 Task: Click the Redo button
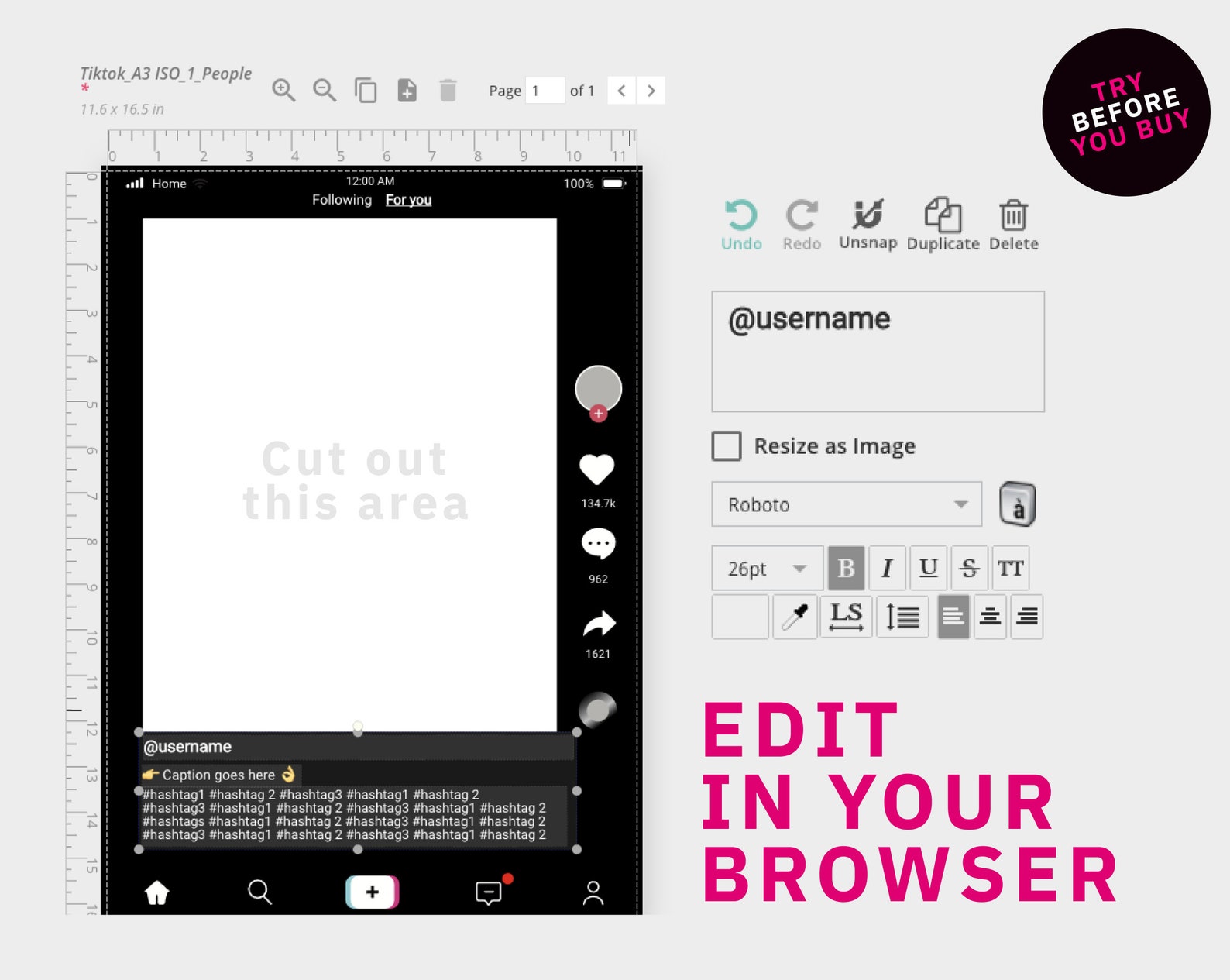[802, 225]
